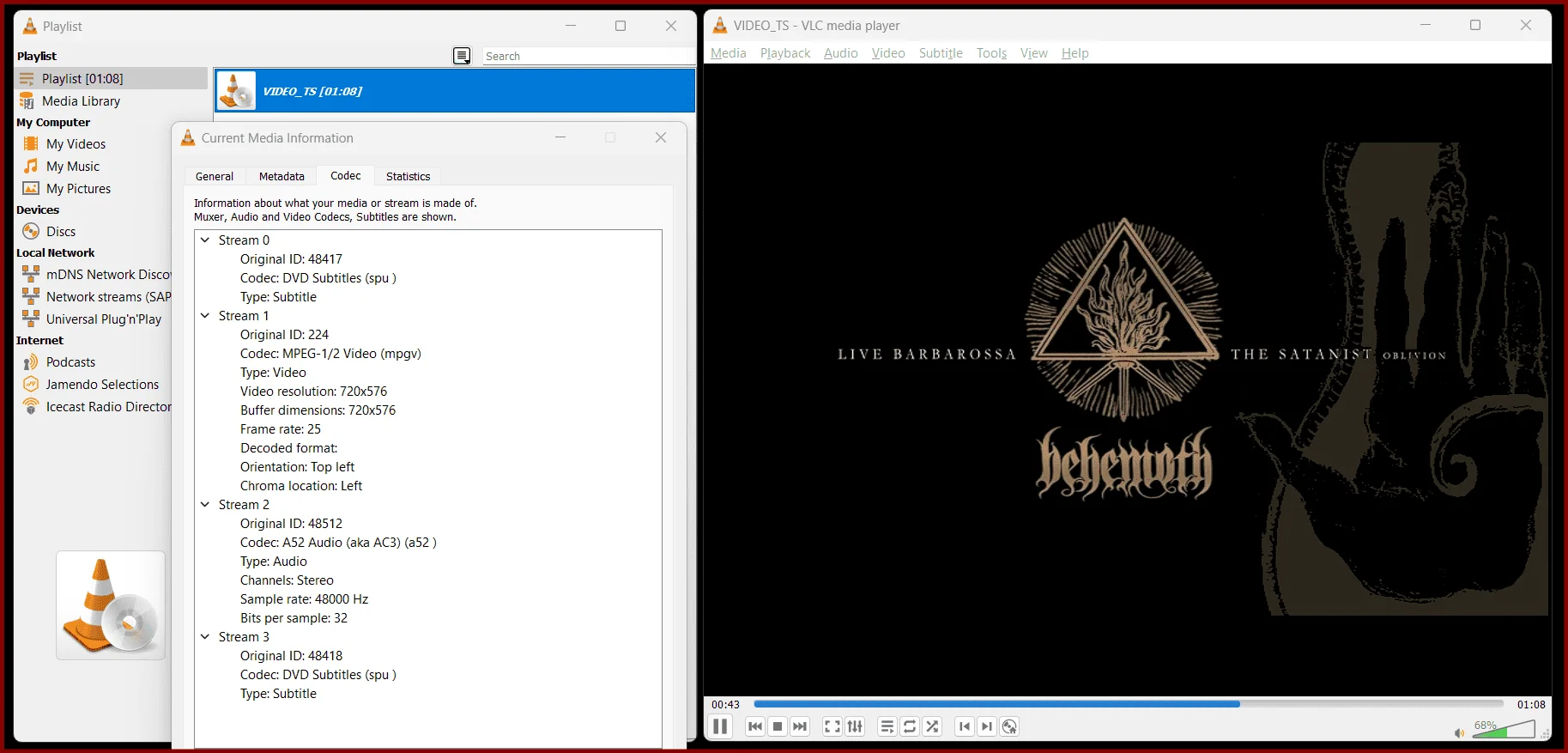Toggle loop mode button
1568x753 pixels.
[910, 726]
